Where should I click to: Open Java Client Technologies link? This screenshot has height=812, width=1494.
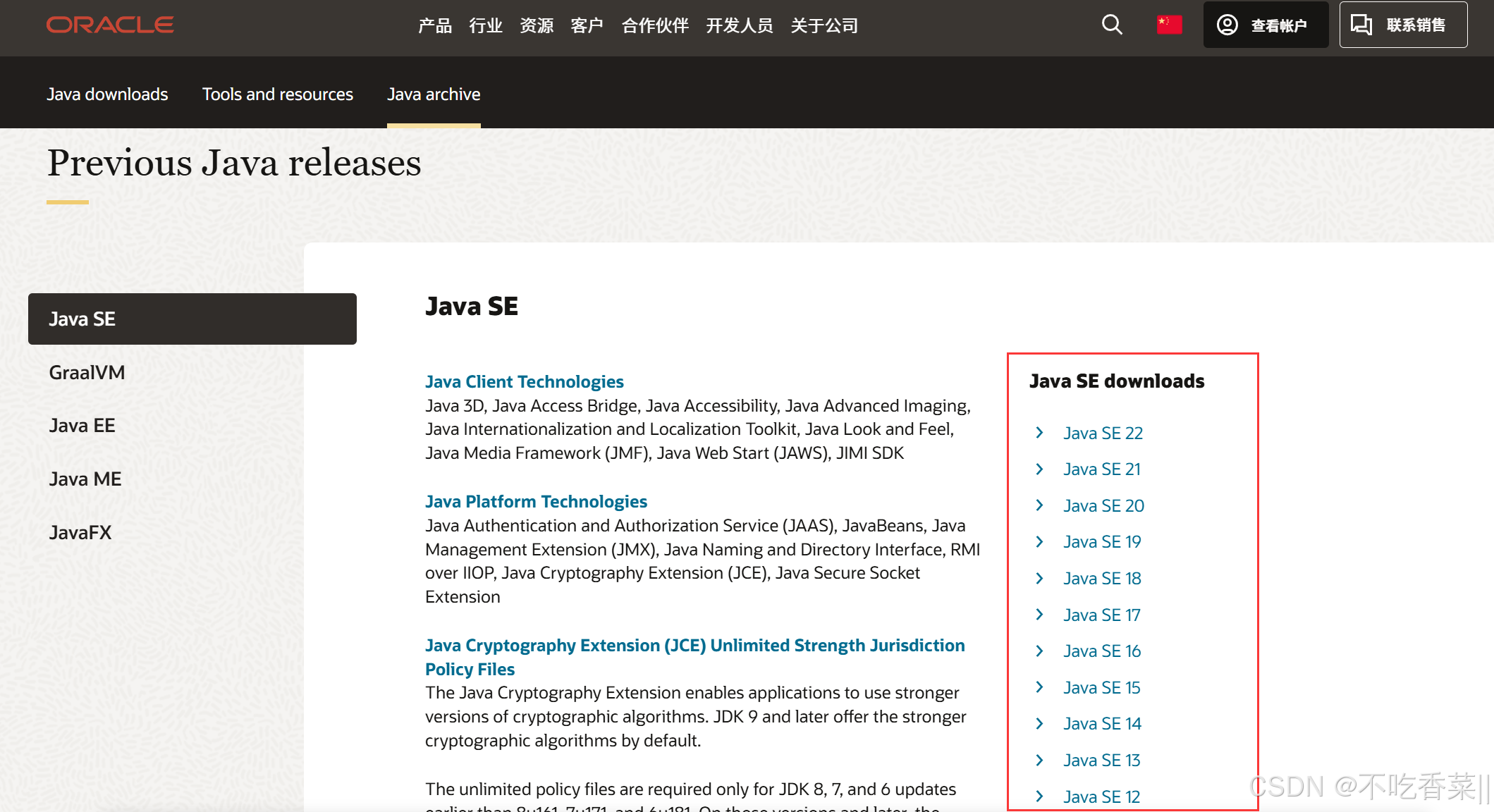(x=525, y=381)
